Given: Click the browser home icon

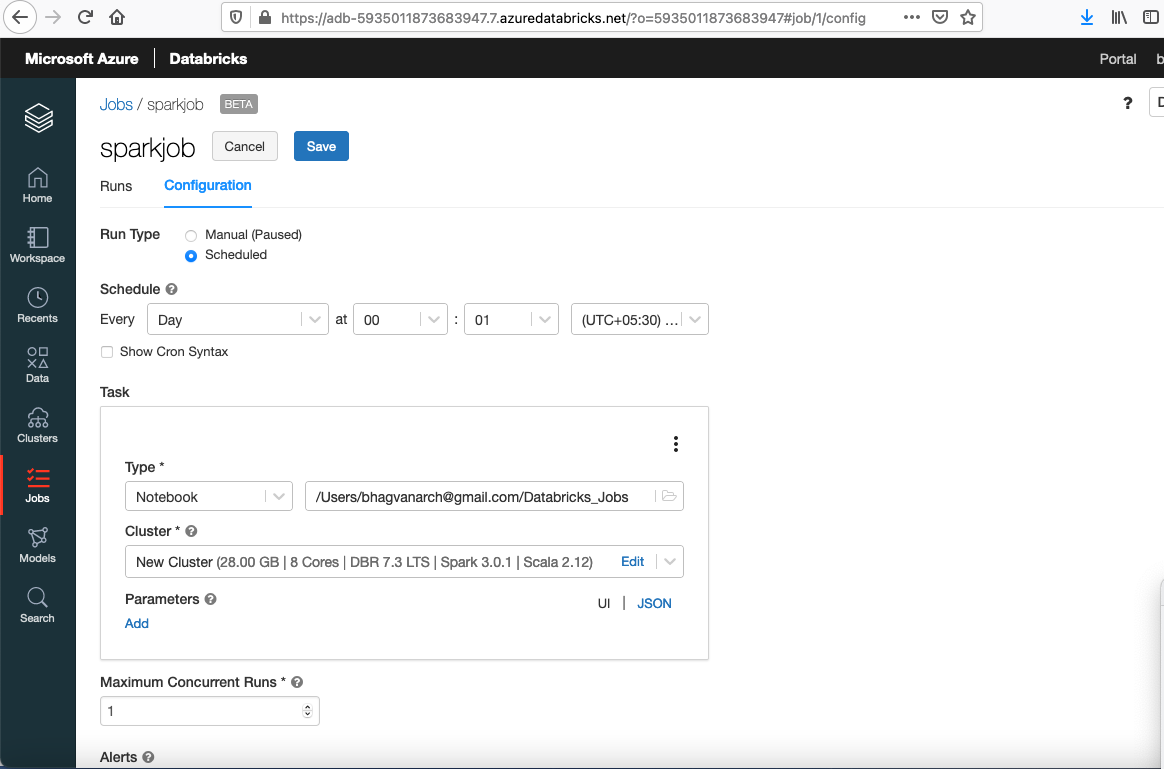Looking at the screenshot, I should (117, 17).
